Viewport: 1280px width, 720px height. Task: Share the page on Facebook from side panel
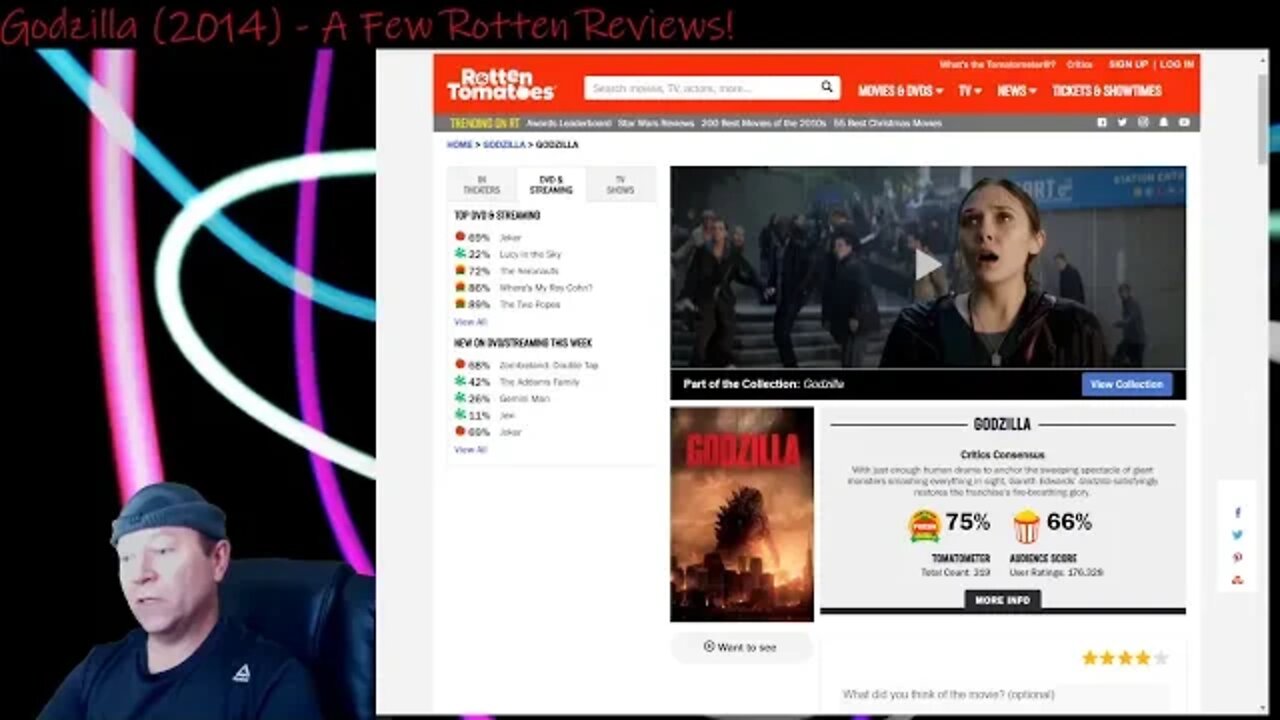(x=1237, y=512)
